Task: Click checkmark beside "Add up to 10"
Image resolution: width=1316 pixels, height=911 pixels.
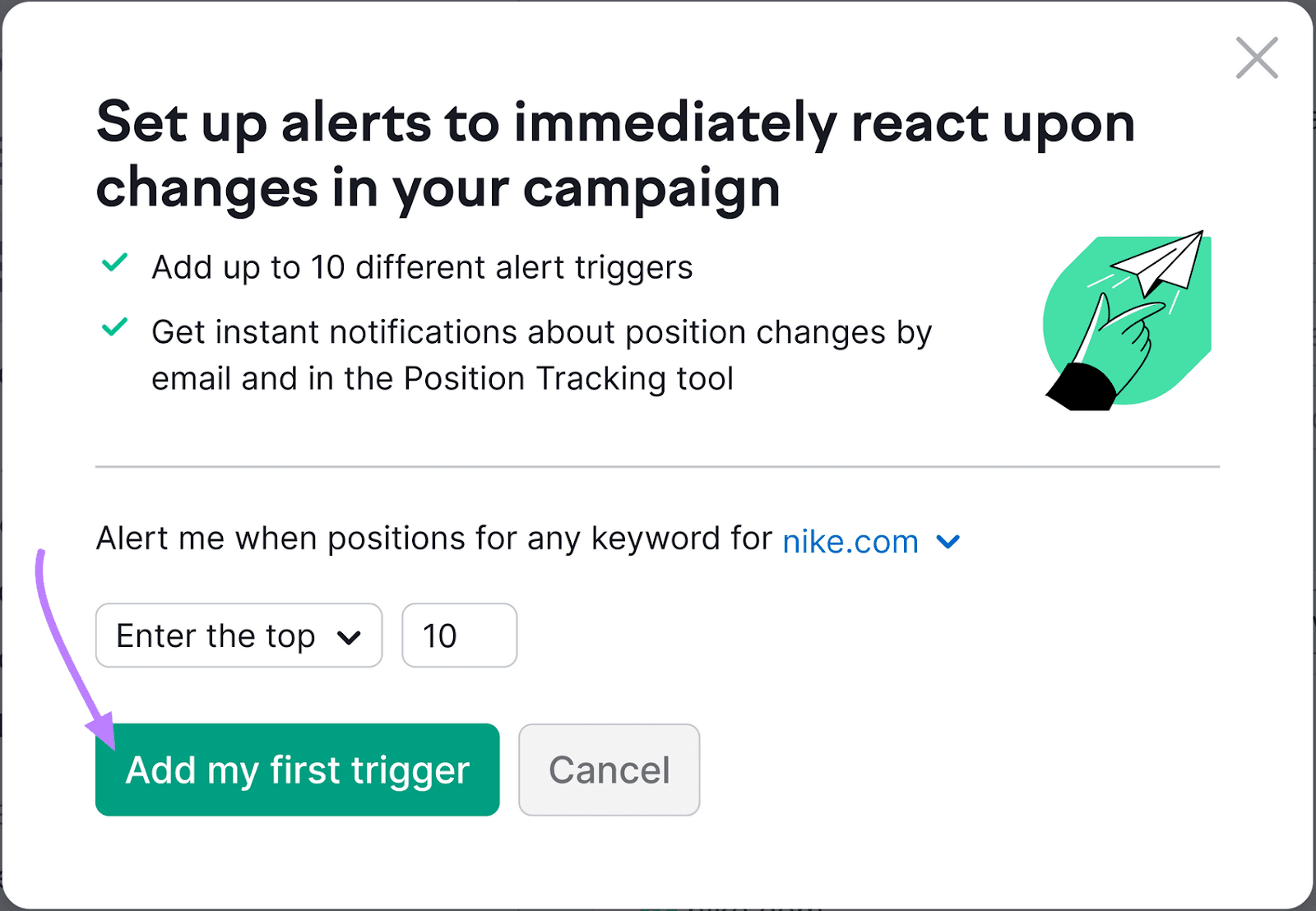Action: tap(114, 263)
